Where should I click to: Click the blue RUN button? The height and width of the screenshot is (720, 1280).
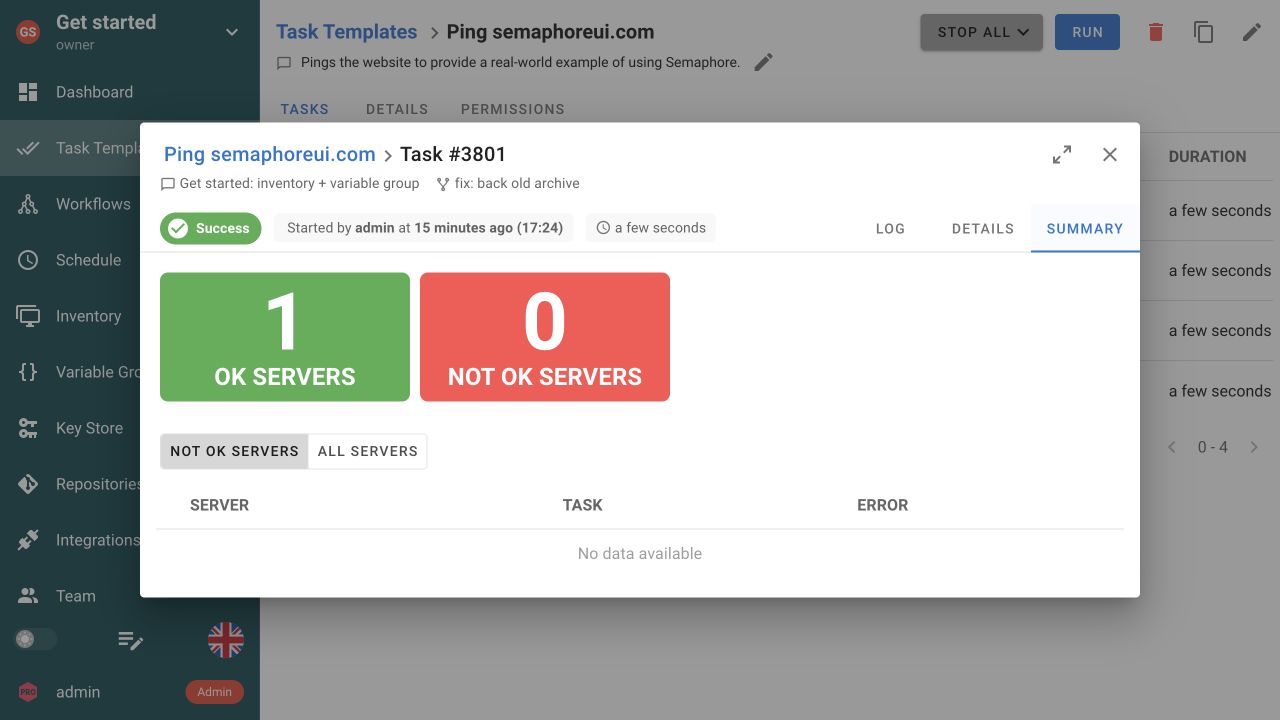coord(1087,32)
